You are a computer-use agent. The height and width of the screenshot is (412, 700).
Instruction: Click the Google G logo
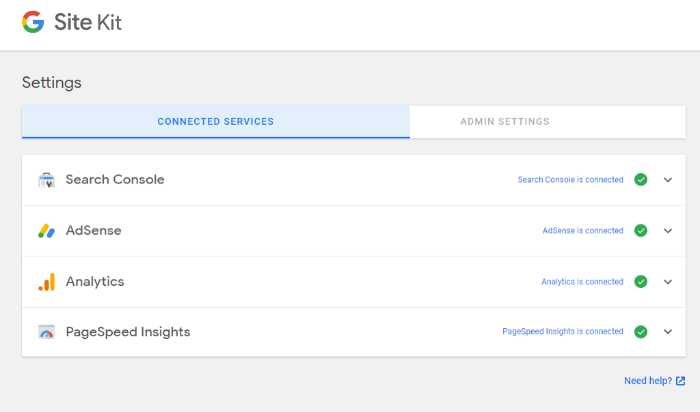coord(33,22)
